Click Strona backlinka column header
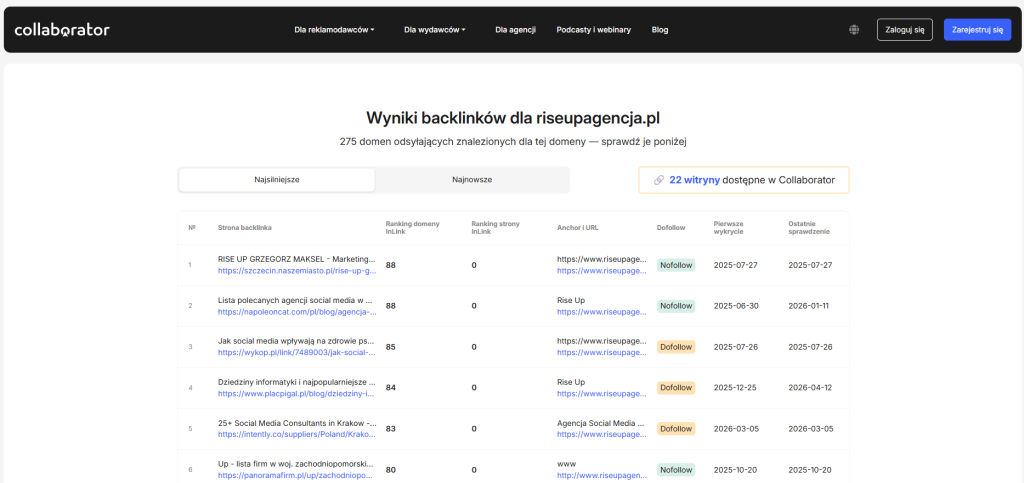The image size is (1024, 483). tap(245, 228)
